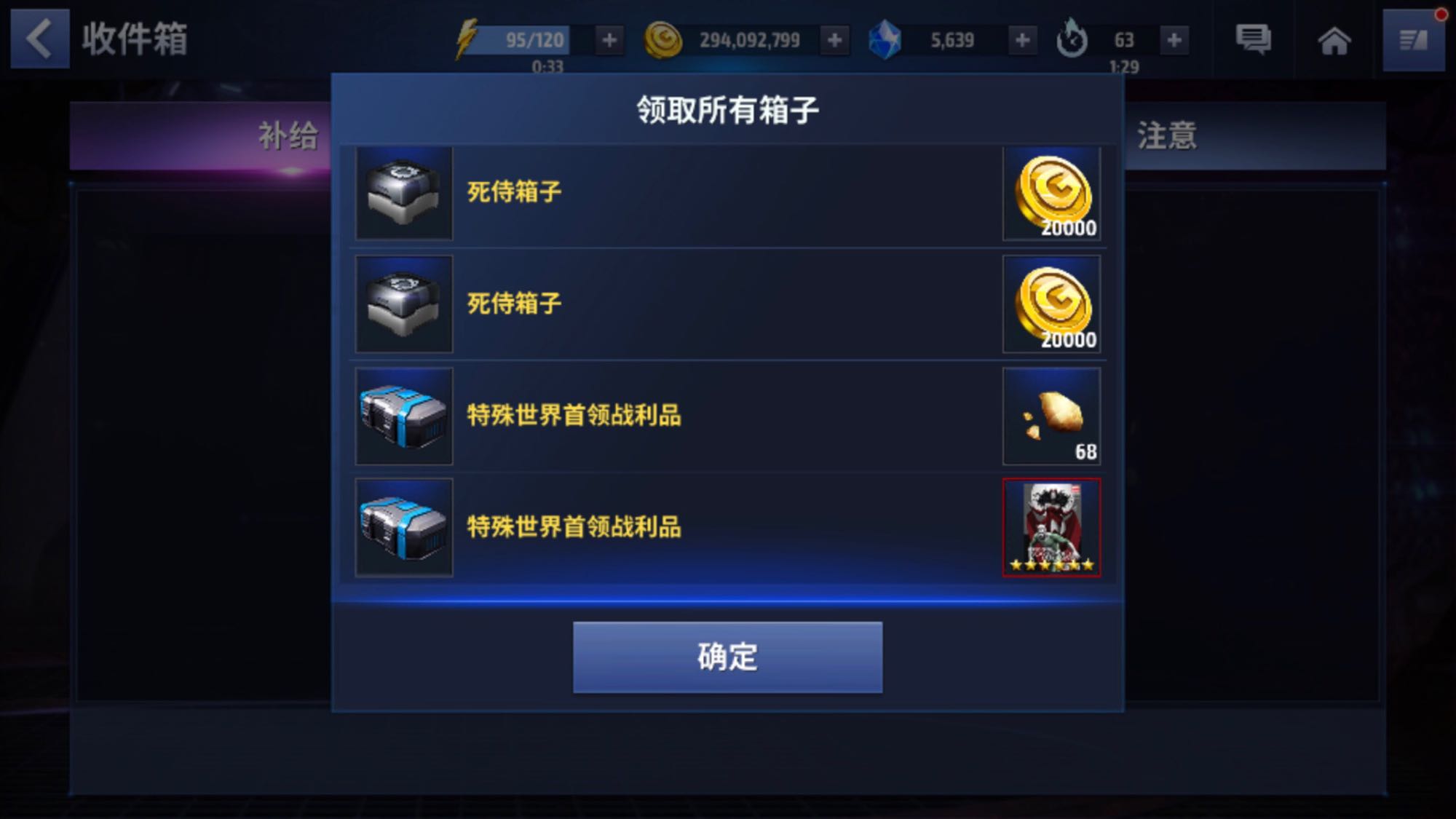Tap the lightning energy icon
1456x819 pixels.
coord(466,39)
